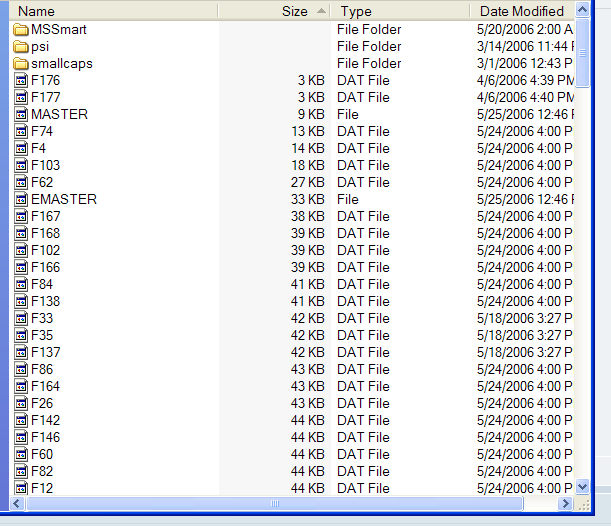The height and width of the screenshot is (526, 611).
Task: Click the vertical scrollbar thumb
Action: click(x=583, y=53)
